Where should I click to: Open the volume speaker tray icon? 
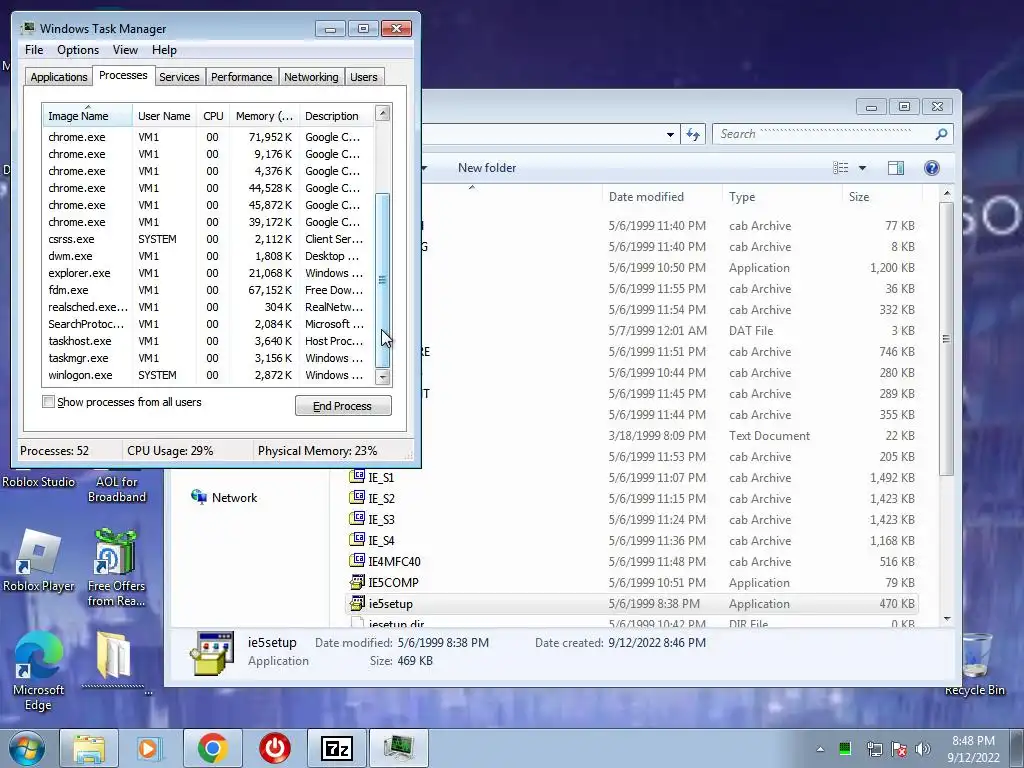[923, 749]
